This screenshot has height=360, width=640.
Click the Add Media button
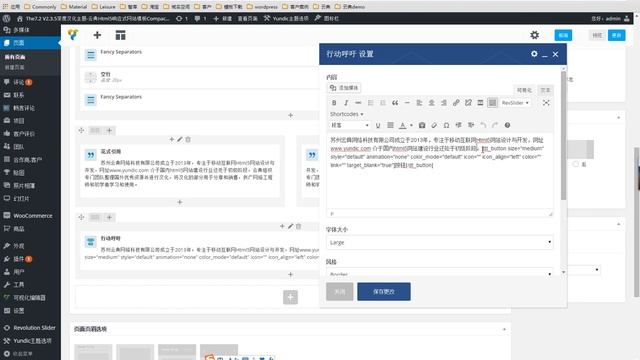344,88
